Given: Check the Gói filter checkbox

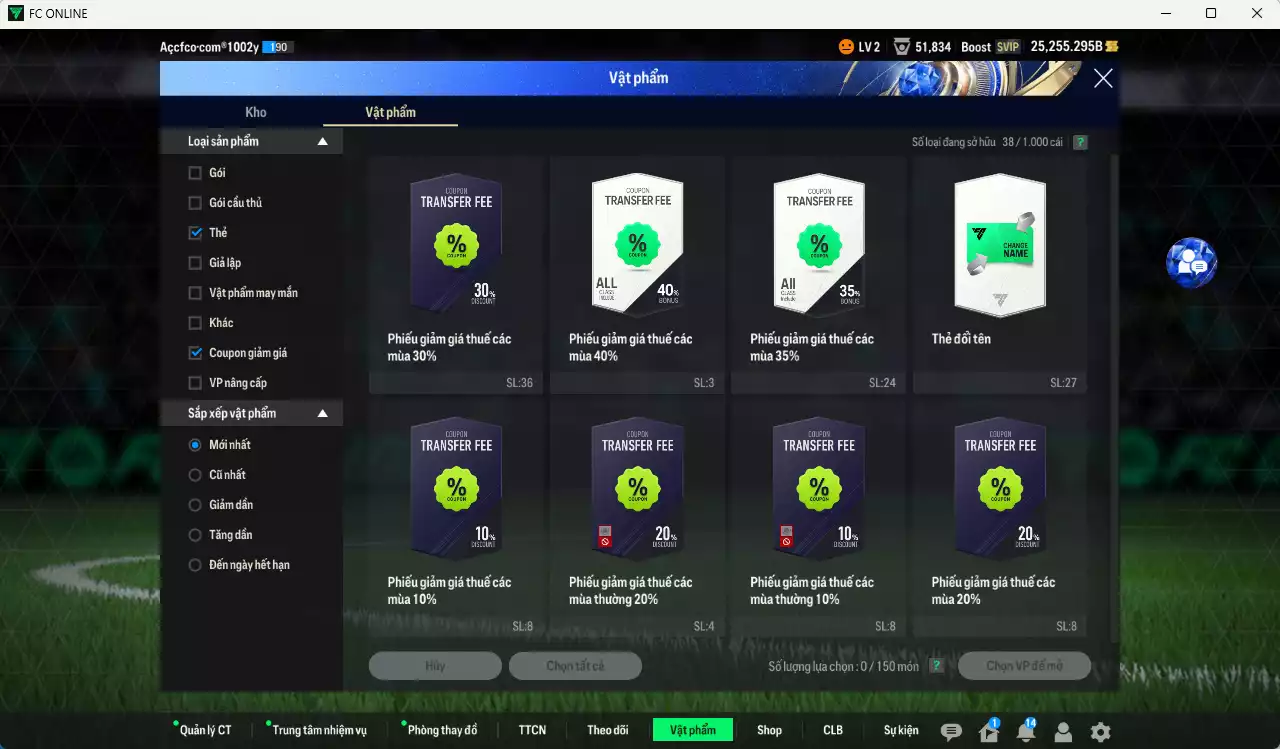Looking at the screenshot, I should pos(193,172).
